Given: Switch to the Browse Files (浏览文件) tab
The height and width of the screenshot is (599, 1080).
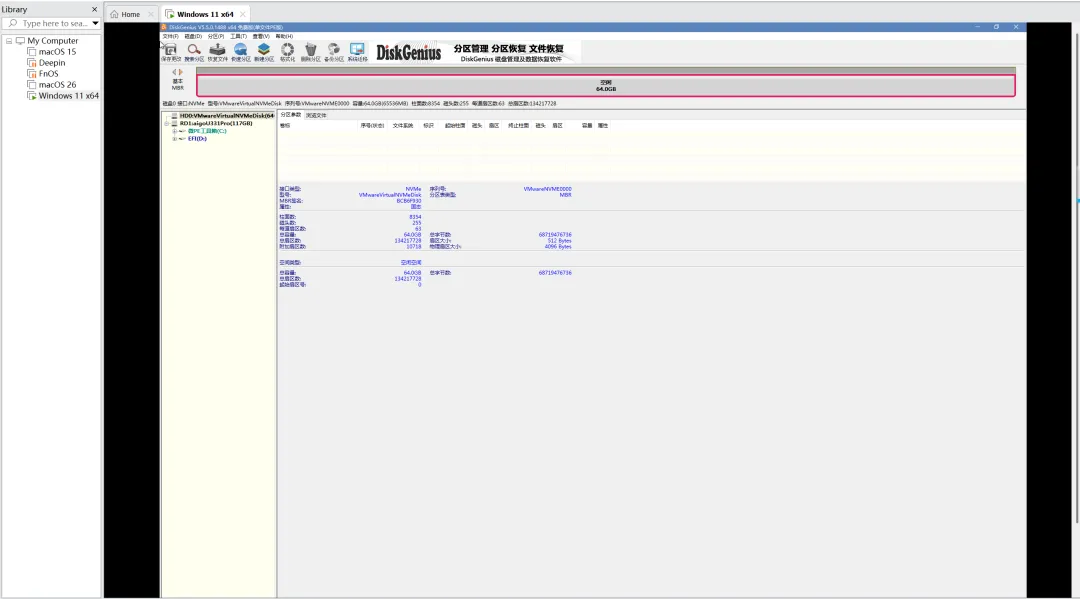Looking at the screenshot, I should [x=316, y=115].
